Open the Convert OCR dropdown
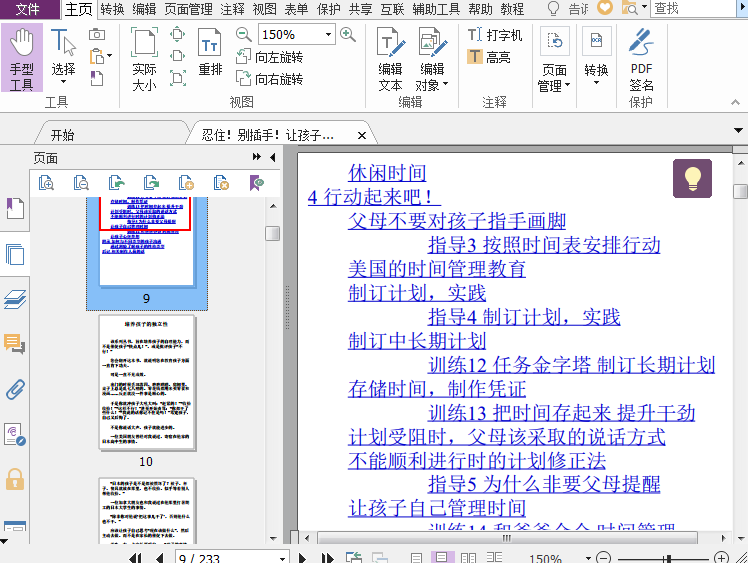 [596, 56]
